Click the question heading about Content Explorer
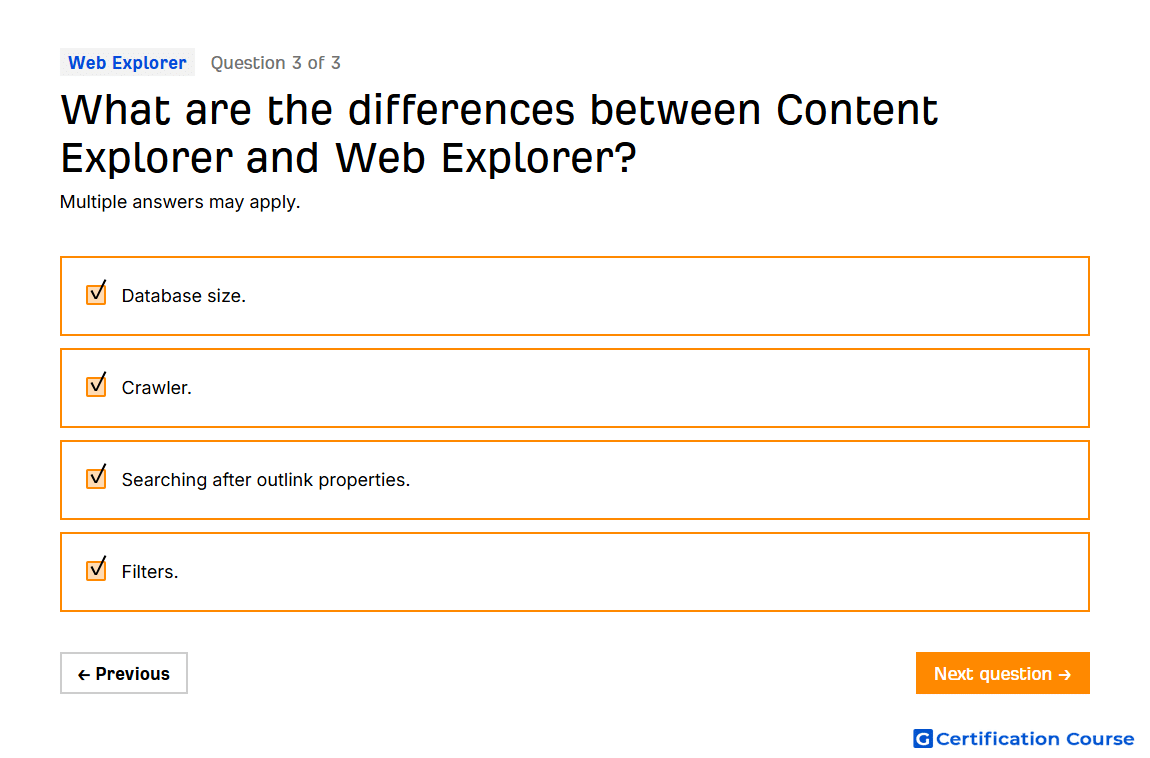The width and height of the screenshot is (1150, 758). point(499,133)
